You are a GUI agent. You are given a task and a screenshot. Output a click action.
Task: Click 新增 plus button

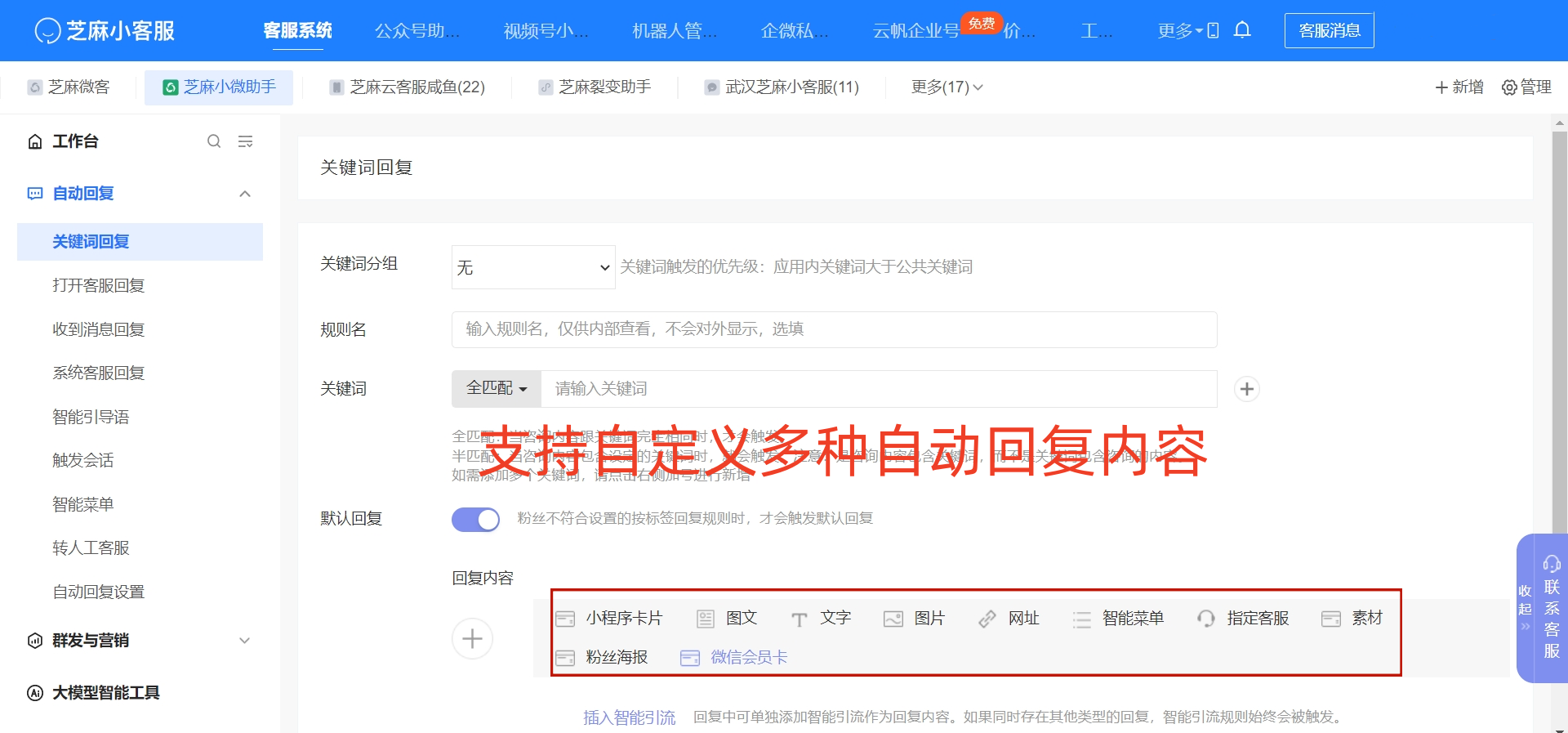pyautogui.click(x=1459, y=87)
